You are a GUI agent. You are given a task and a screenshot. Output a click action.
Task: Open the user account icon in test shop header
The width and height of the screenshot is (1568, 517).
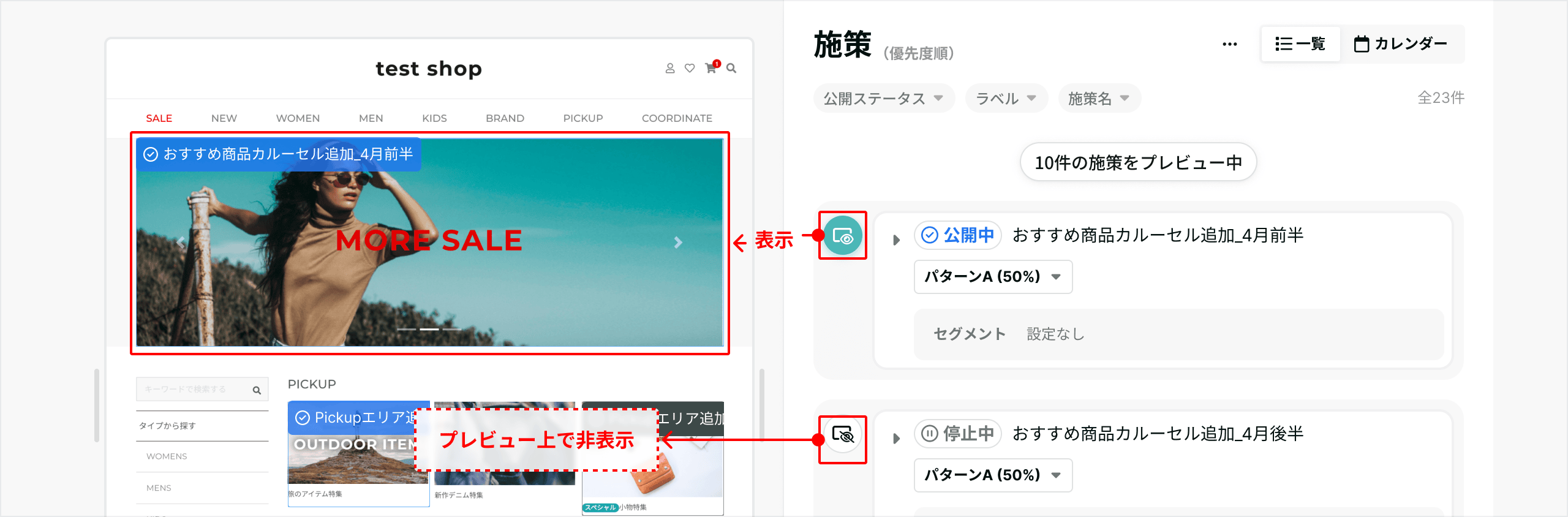coord(670,69)
